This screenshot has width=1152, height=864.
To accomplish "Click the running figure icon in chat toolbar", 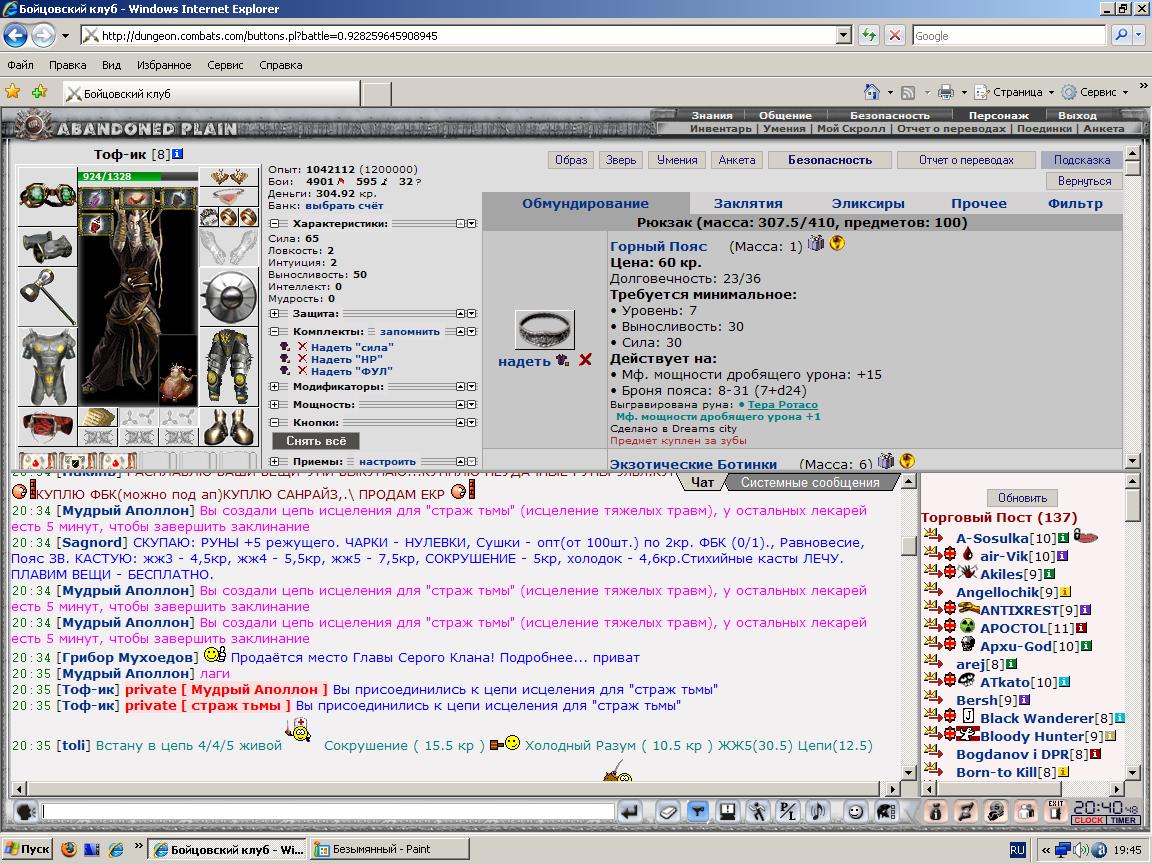I will pyautogui.click(x=757, y=811).
